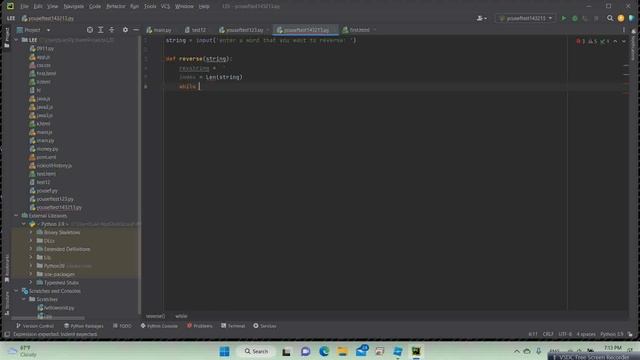The height and width of the screenshot is (360, 640).
Task: Expand Binary Skeletons folder
Action: point(31,232)
